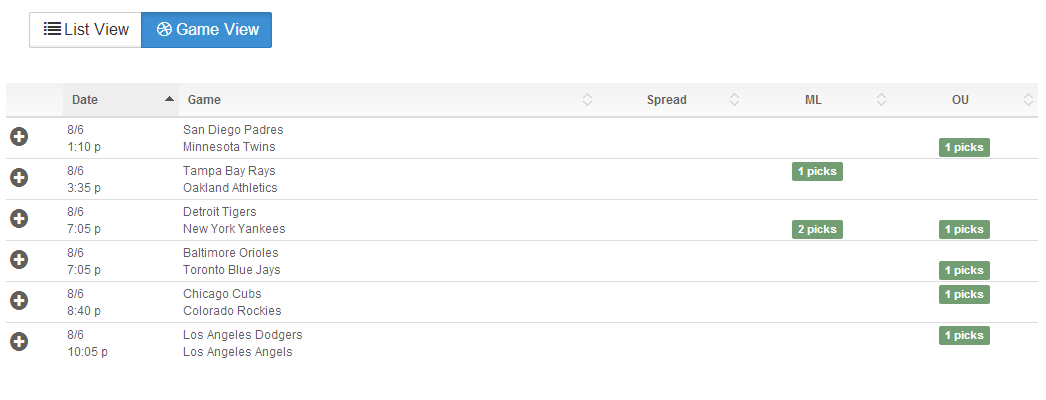The height and width of the screenshot is (400, 1046).
Task: Open 1 picks ML badge for Rays game
Action: pyautogui.click(x=817, y=172)
